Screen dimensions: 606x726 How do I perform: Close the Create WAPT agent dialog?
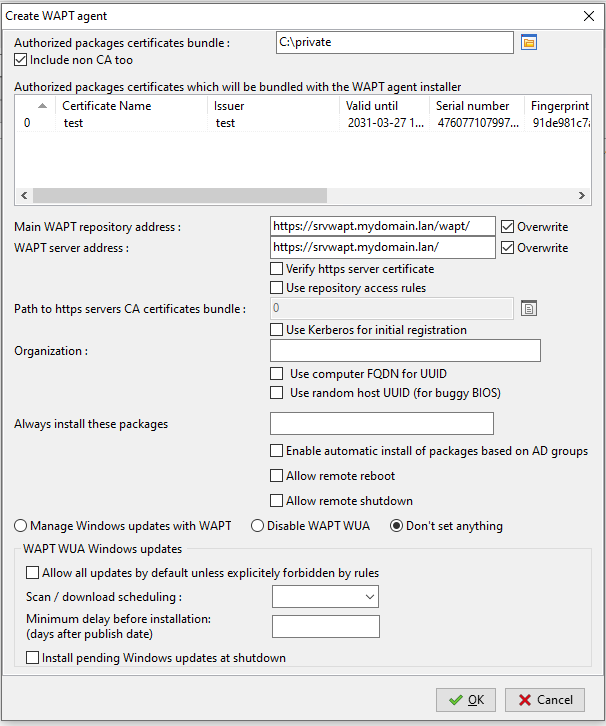587,15
